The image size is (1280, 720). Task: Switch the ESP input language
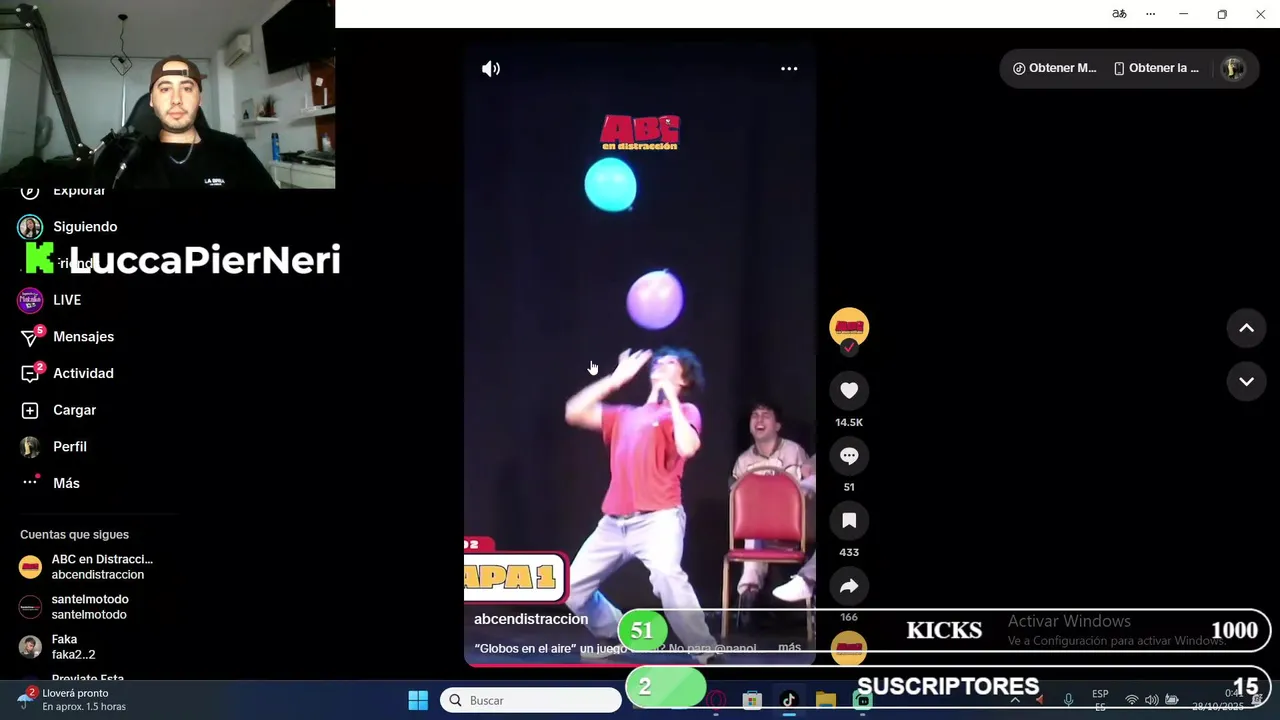click(1100, 700)
